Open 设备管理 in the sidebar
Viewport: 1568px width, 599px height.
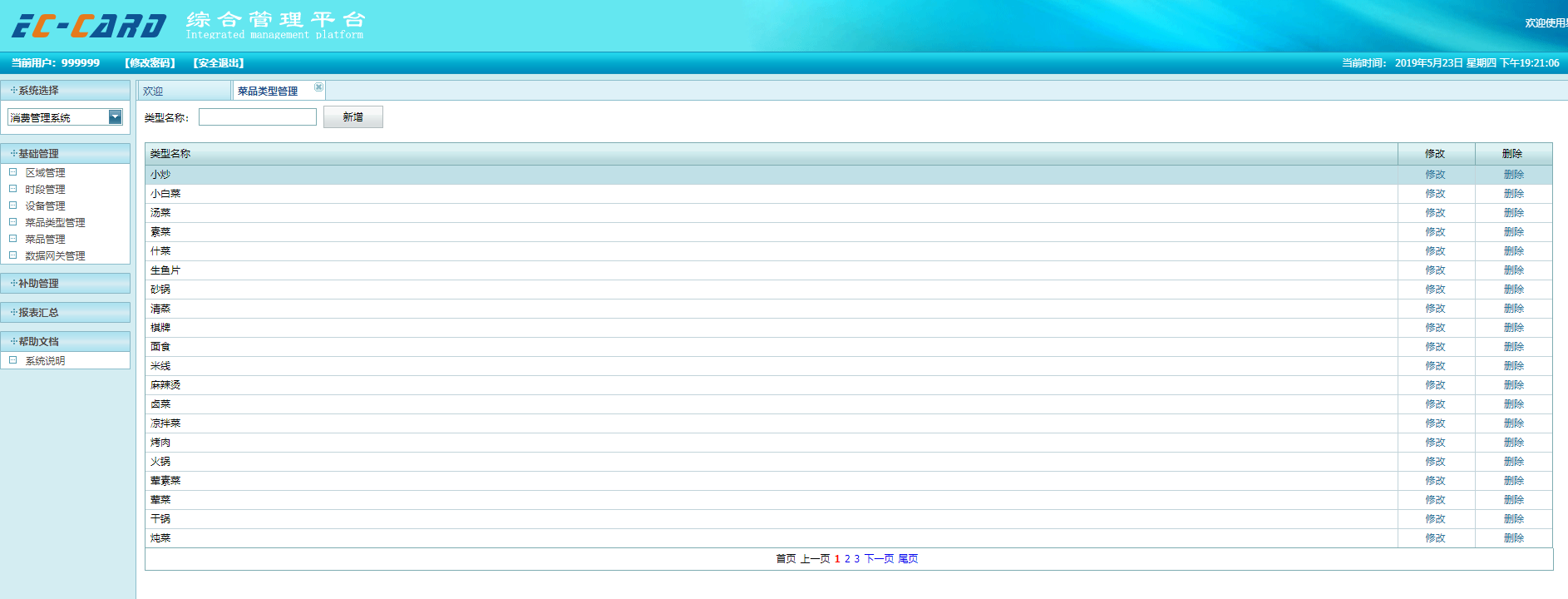[45, 205]
